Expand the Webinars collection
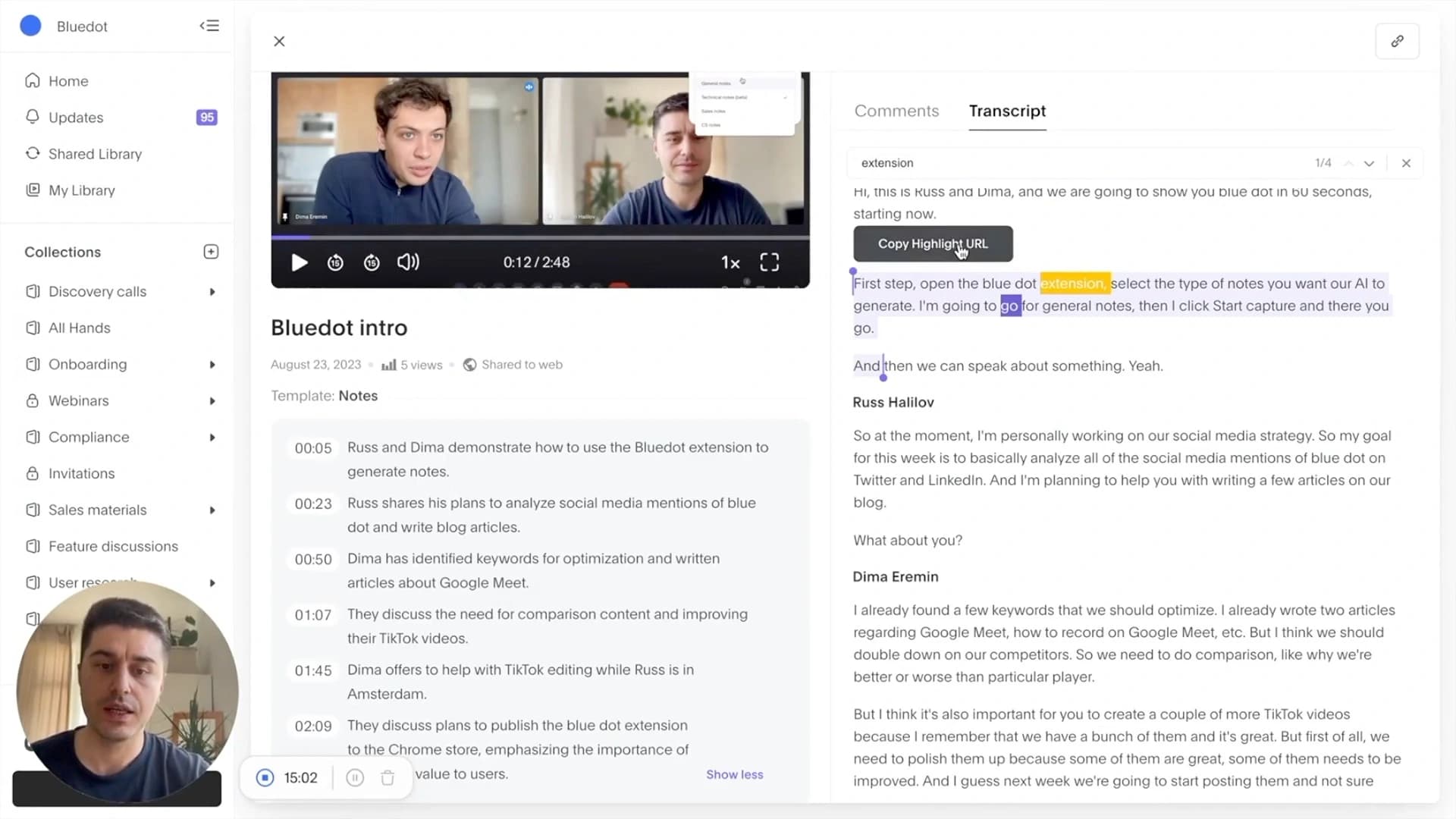The width and height of the screenshot is (1456, 819). [212, 401]
